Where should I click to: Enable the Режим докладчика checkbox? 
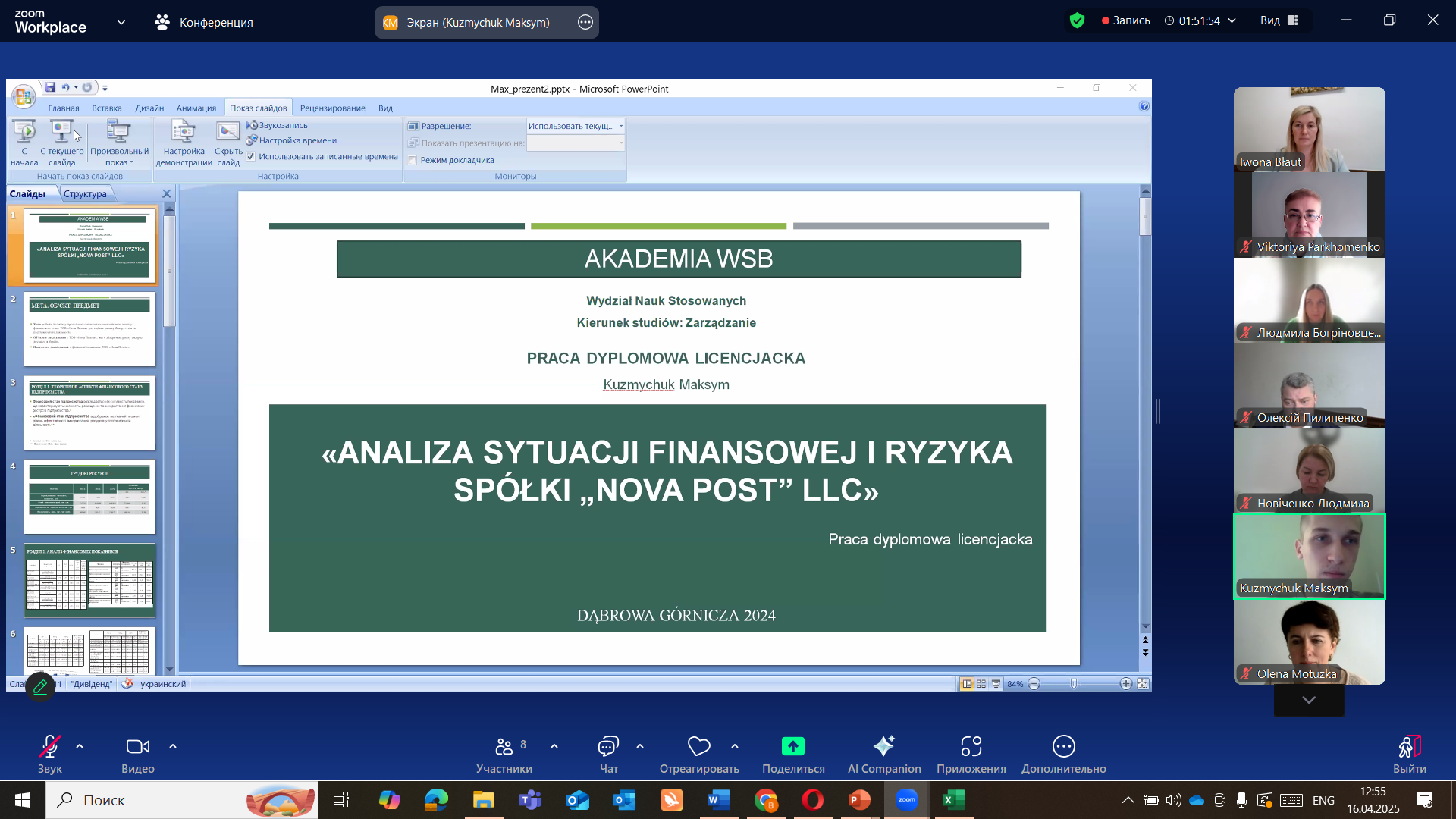(413, 161)
